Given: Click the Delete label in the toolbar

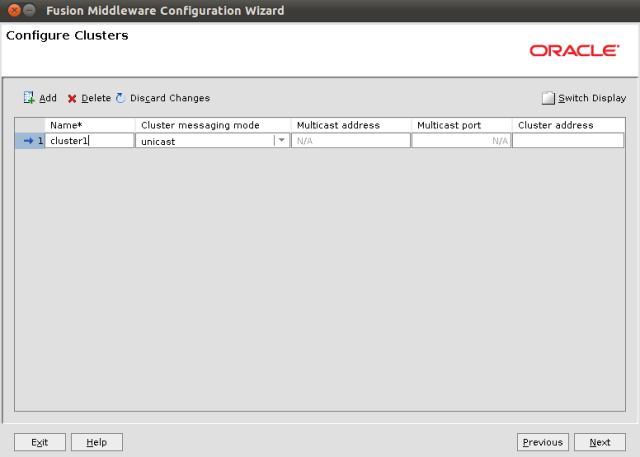Looking at the screenshot, I should click(96, 98).
